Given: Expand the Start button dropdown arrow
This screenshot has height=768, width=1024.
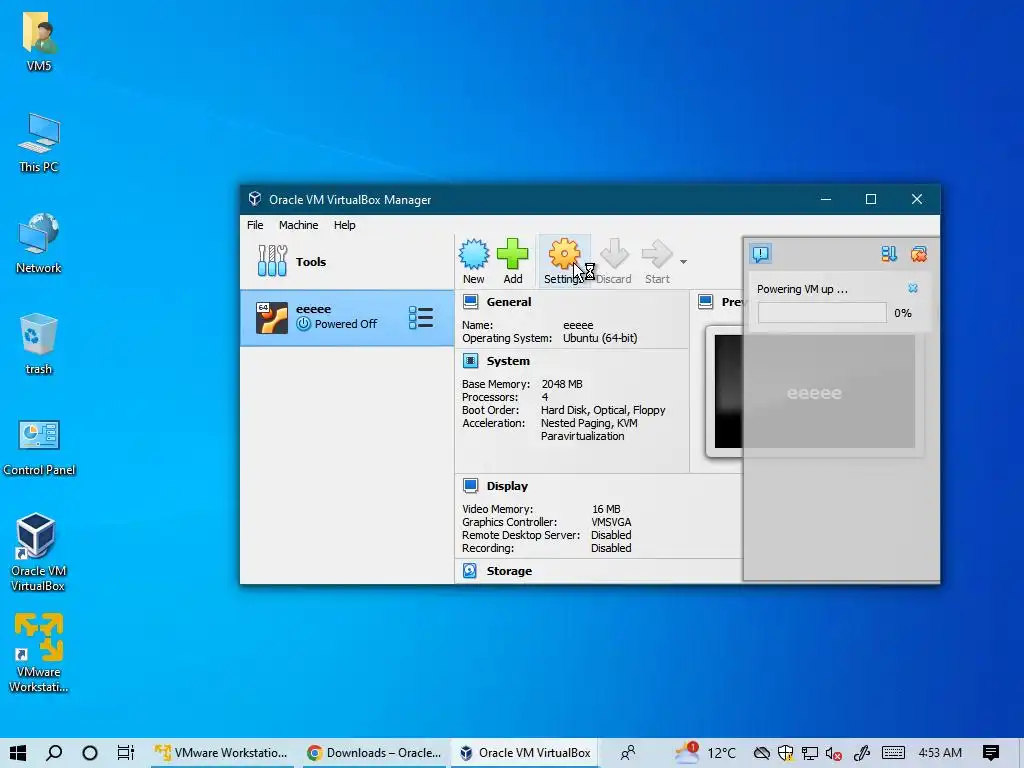Looking at the screenshot, I should [x=683, y=262].
